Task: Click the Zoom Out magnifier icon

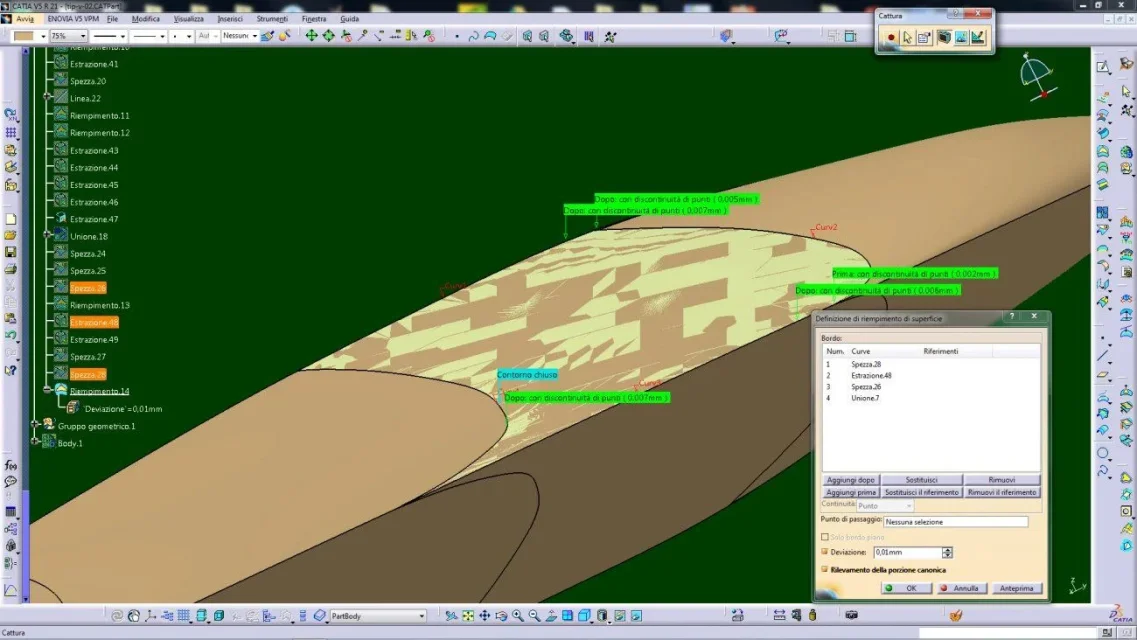Action: point(535,616)
